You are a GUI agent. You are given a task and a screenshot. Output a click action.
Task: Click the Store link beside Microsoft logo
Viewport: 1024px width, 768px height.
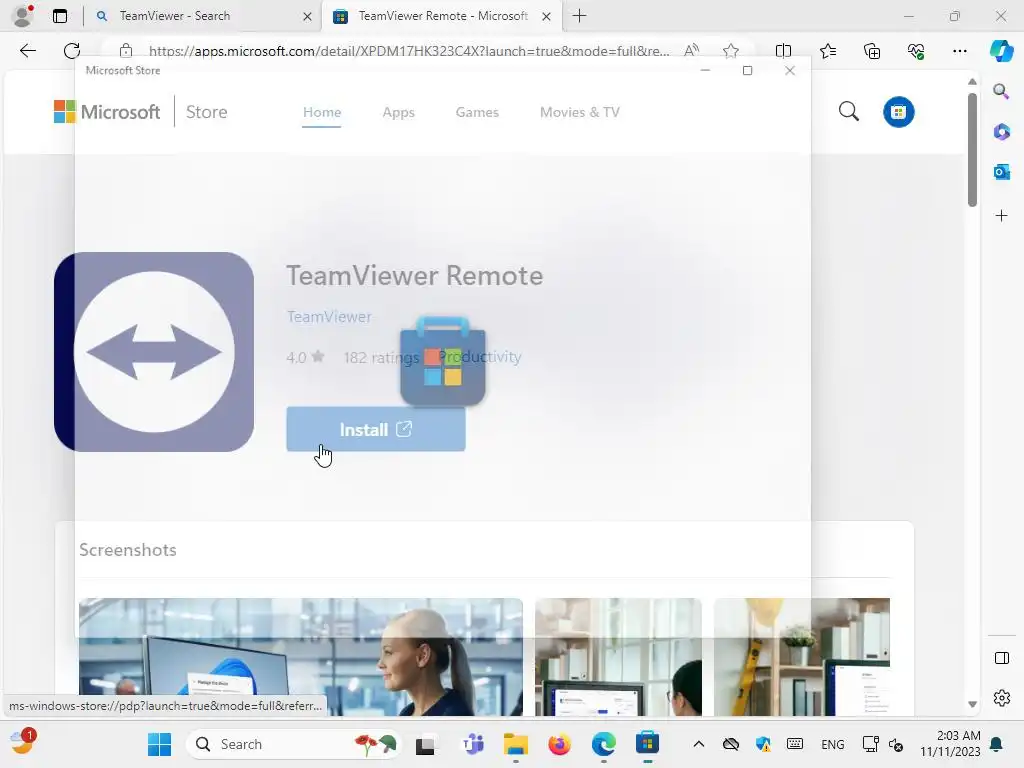point(206,112)
